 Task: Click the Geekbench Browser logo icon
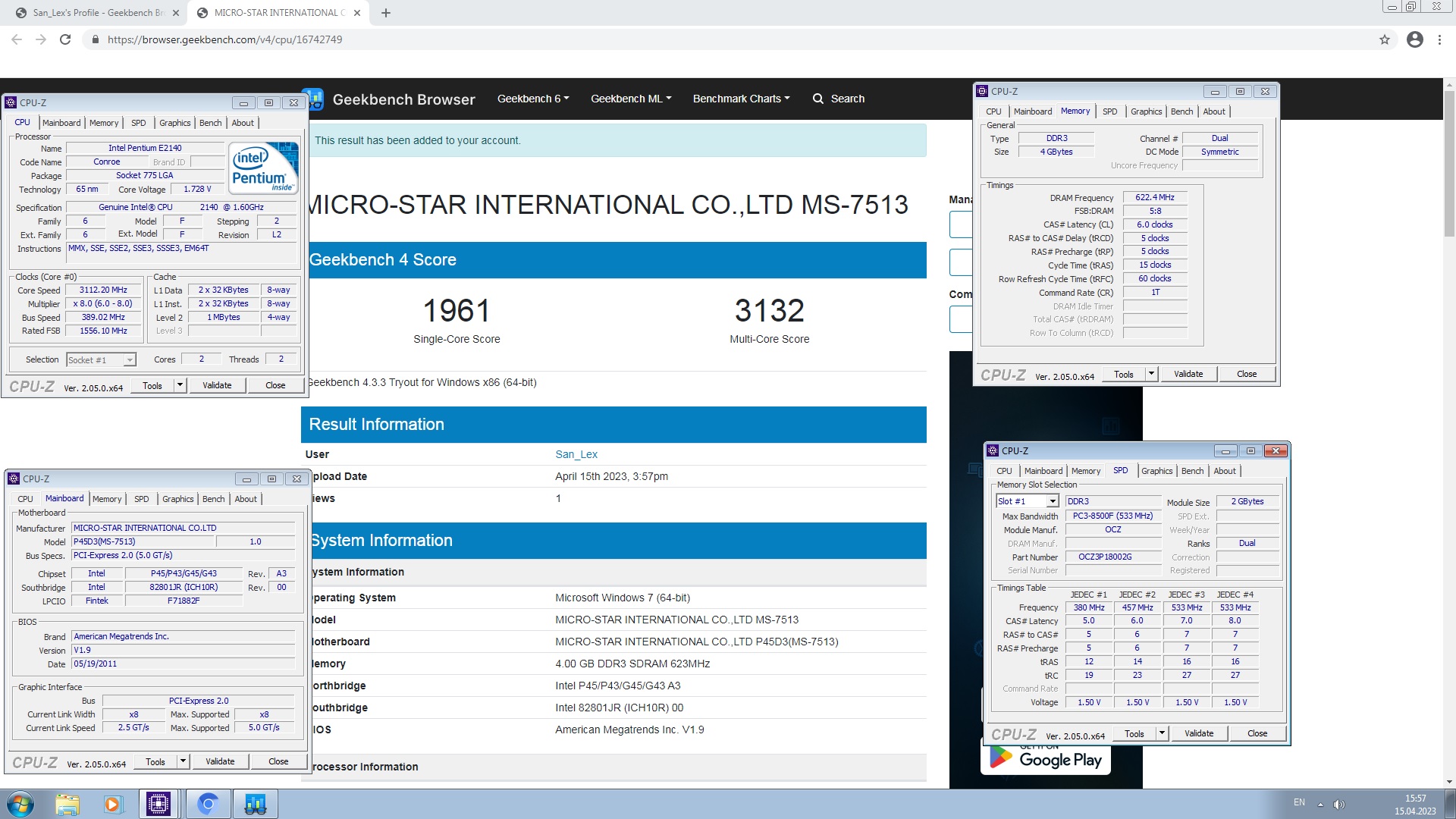(315, 99)
